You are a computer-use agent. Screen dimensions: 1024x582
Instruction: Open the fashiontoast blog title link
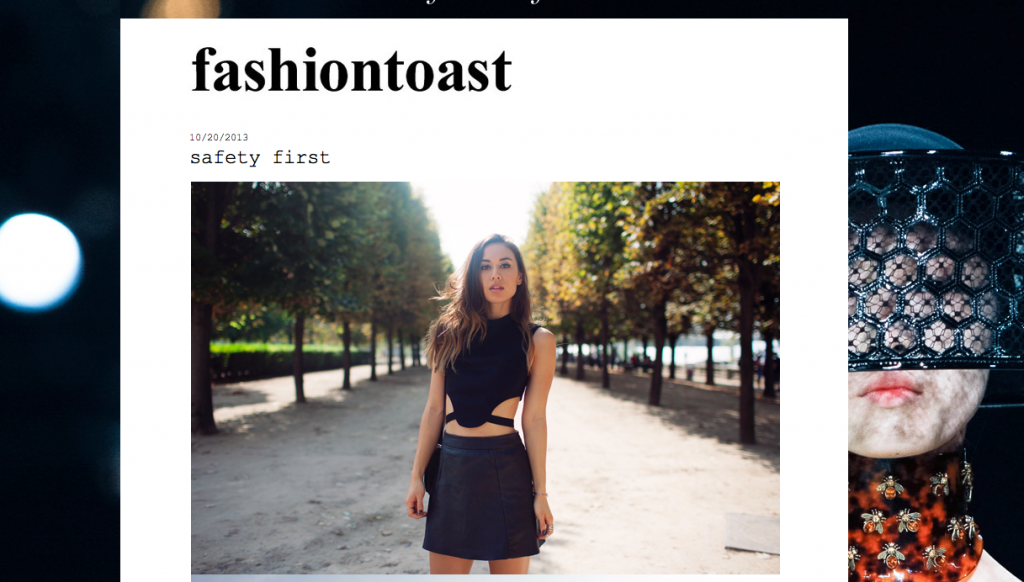click(x=351, y=71)
